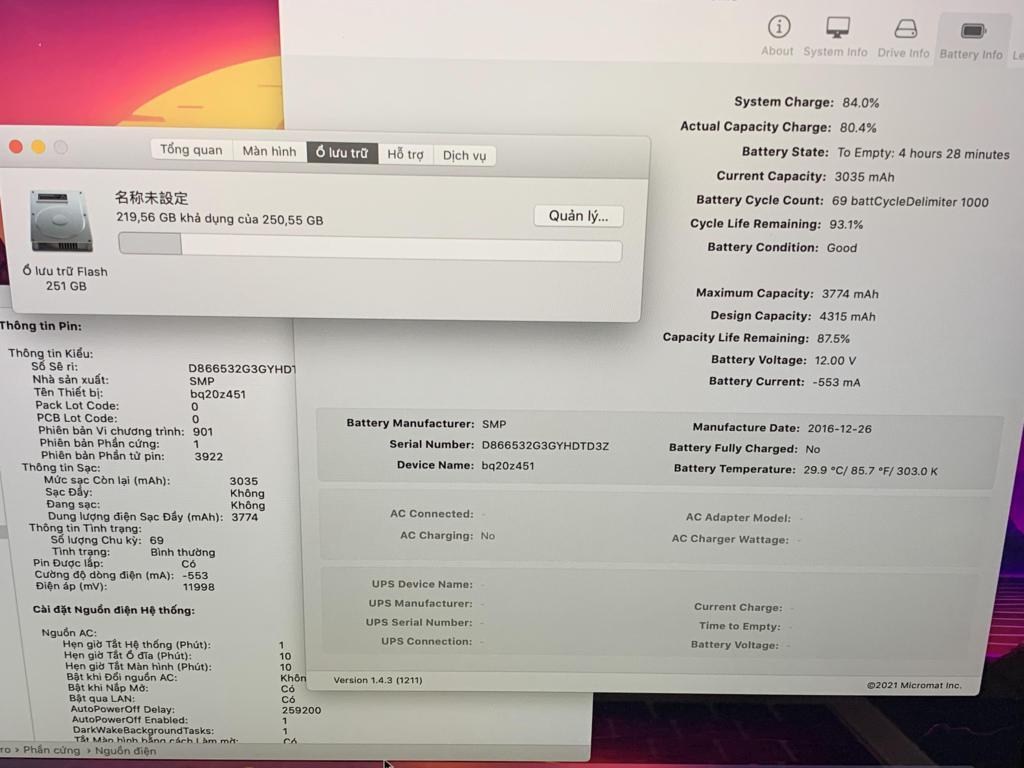Viewport: 1024px width, 768px height.
Task: Click the Current Capacity value 3035 mAh
Action: [865, 177]
